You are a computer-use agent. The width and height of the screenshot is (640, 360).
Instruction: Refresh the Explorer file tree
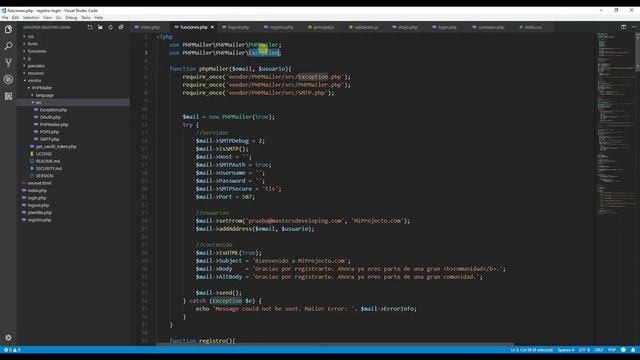(x=110, y=27)
